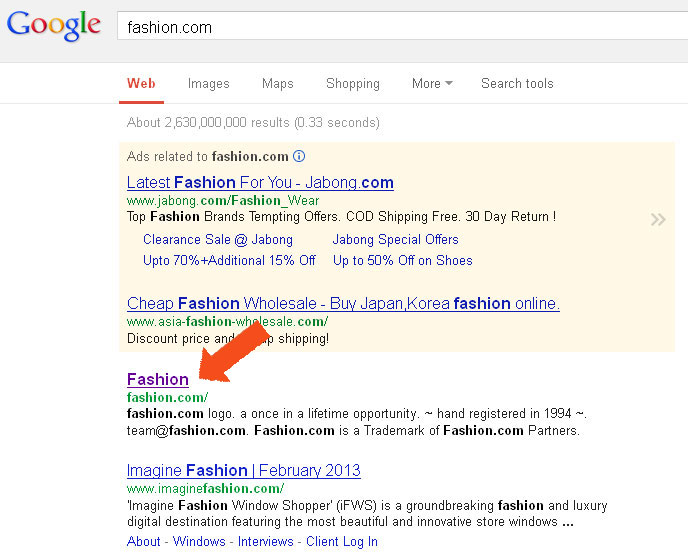Image resolution: width=688 pixels, height=559 pixels.
Task: Click Search tools button
Action: coord(516,84)
